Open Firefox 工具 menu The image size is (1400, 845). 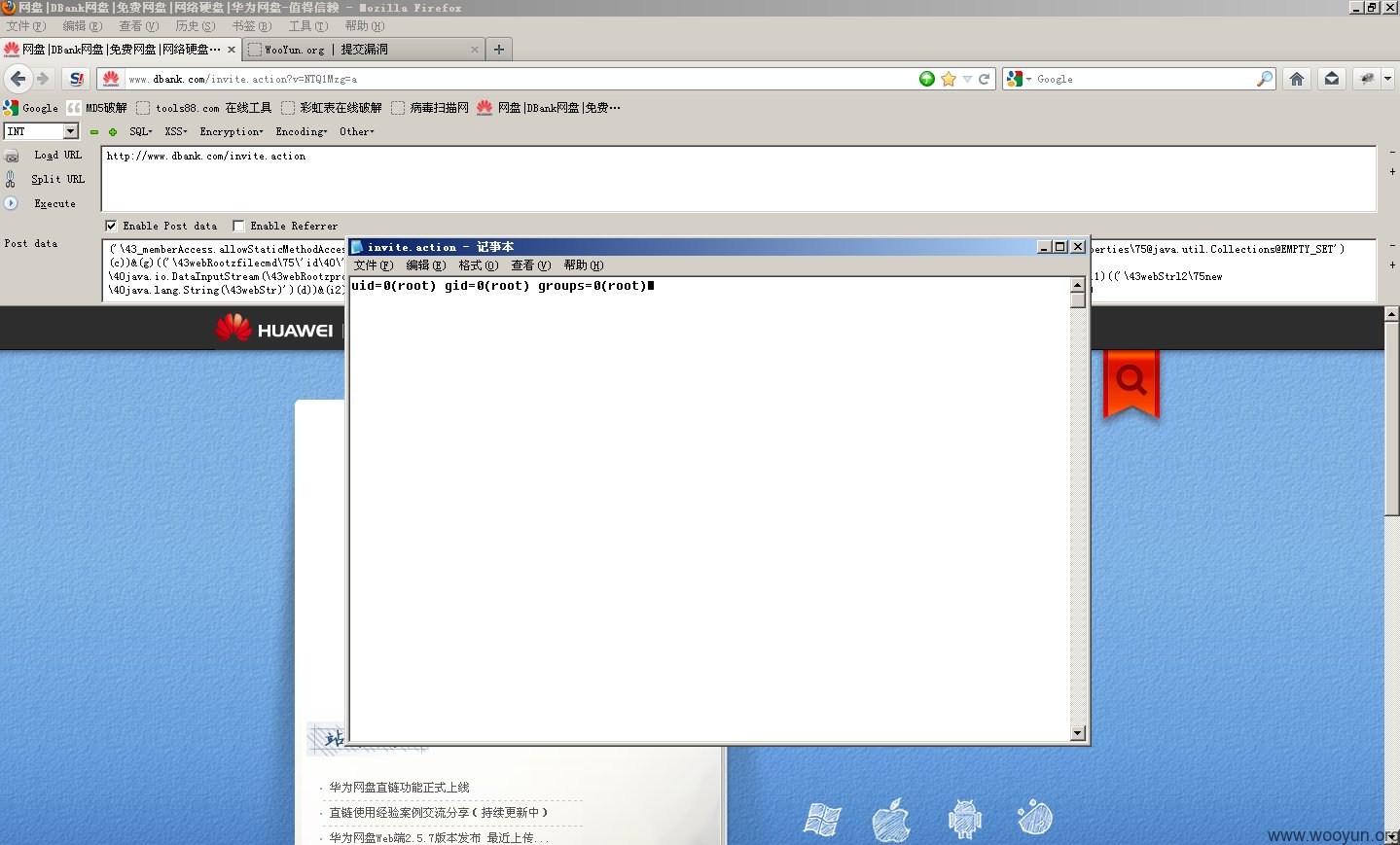pyautogui.click(x=308, y=26)
